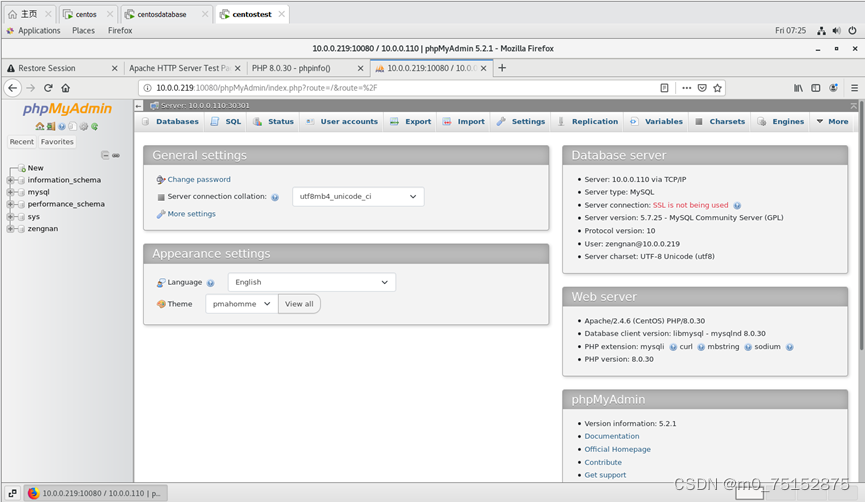The width and height of the screenshot is (865, 502).
Task: Save page to Pocket
Action: click(702, 88)
